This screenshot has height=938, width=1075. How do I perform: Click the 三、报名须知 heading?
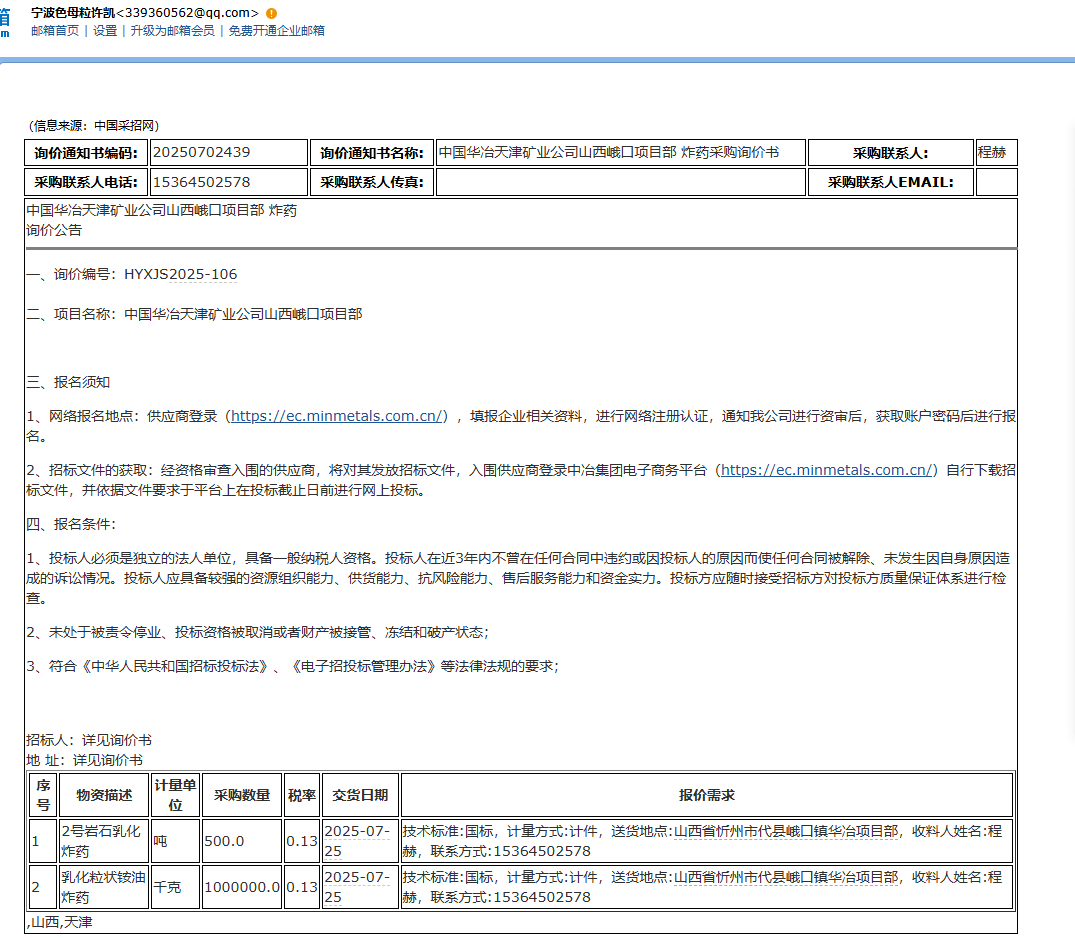pos(68,382)
